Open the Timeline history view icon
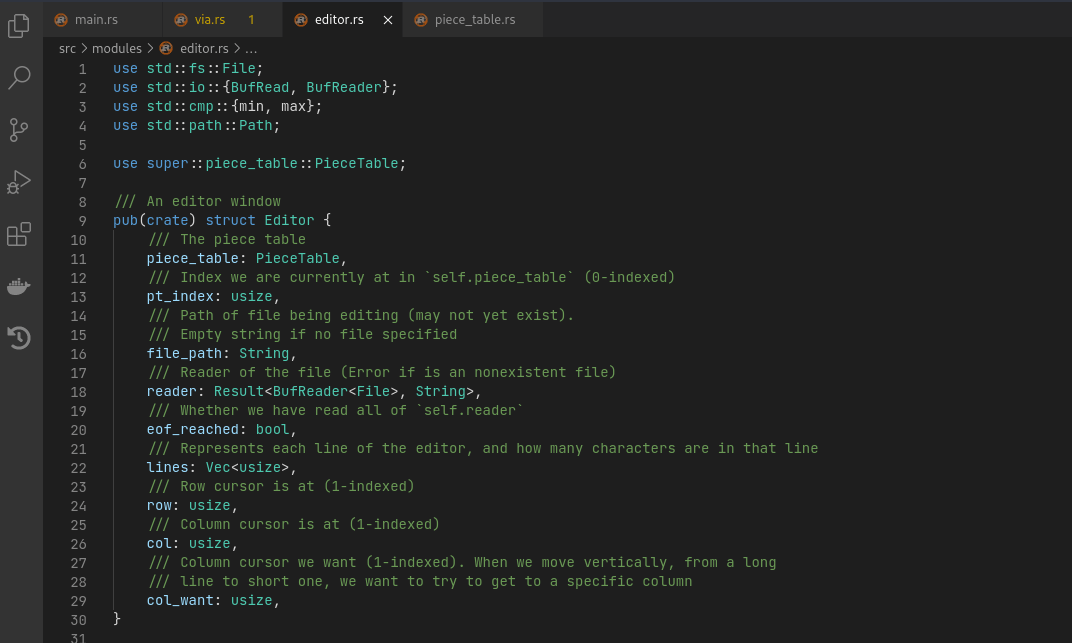Screen dimensions: 1072x643 point(18,338)
